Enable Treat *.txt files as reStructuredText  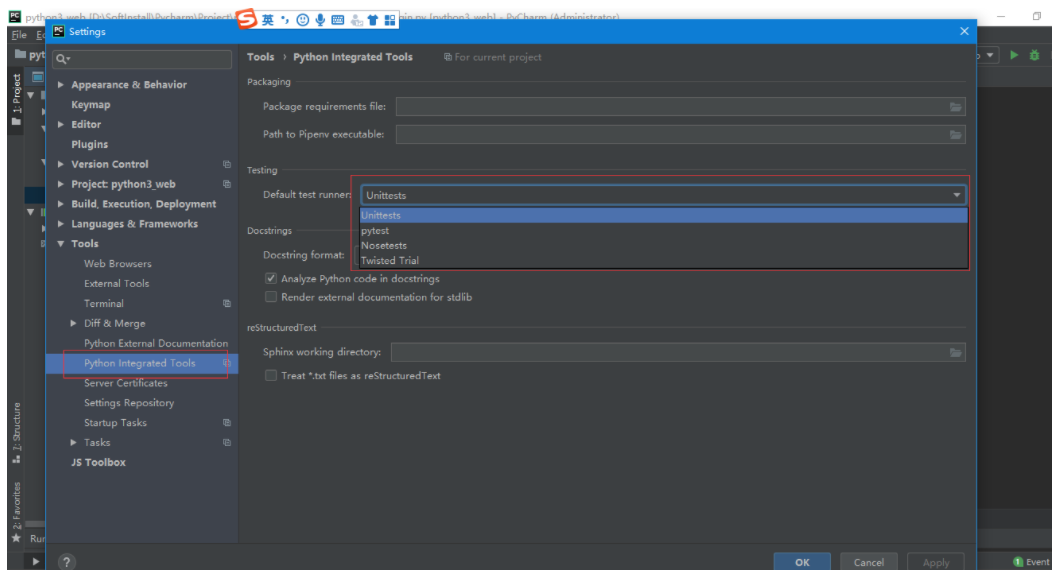pyautogui.click(x=271, y=376)
